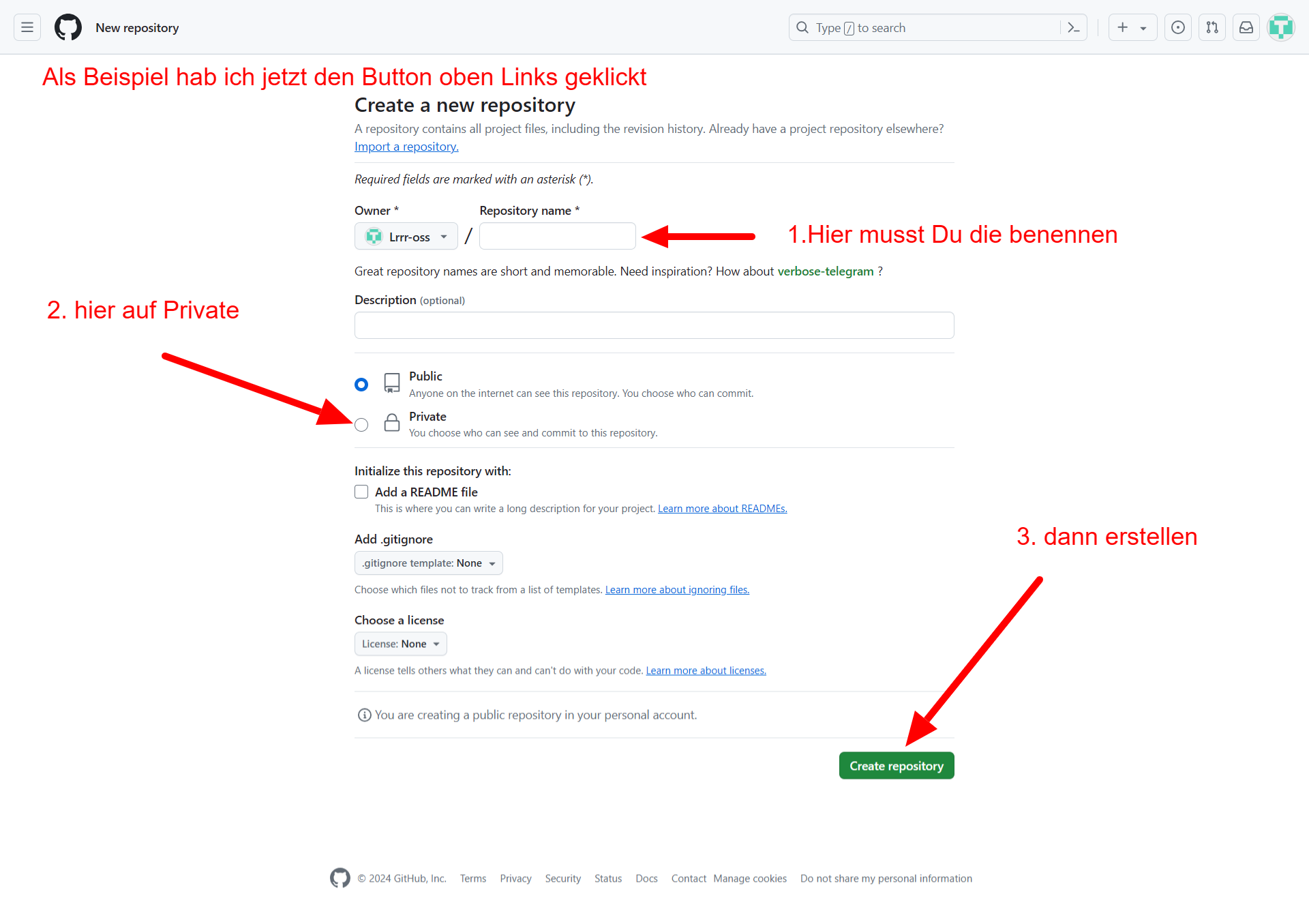Open the Issues icon in header

[1178, 27]
